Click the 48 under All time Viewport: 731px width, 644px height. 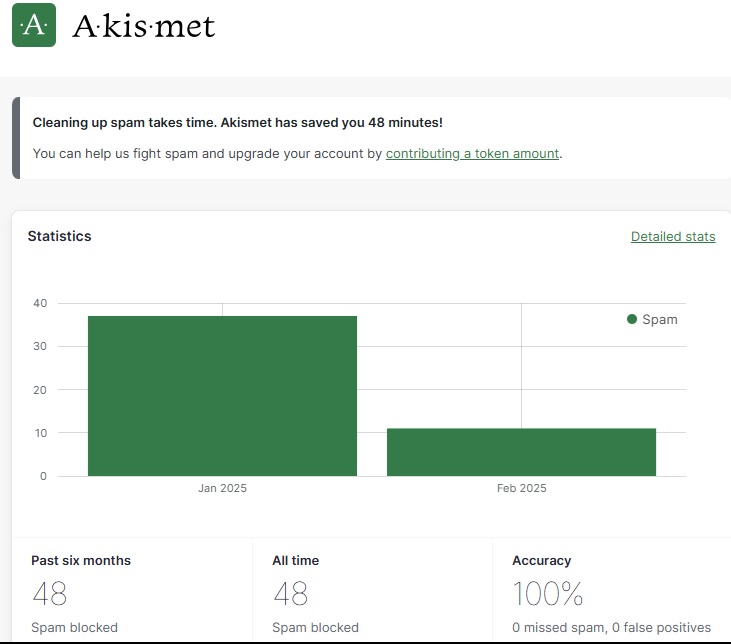pyautogui.click(x=290, y=595)
